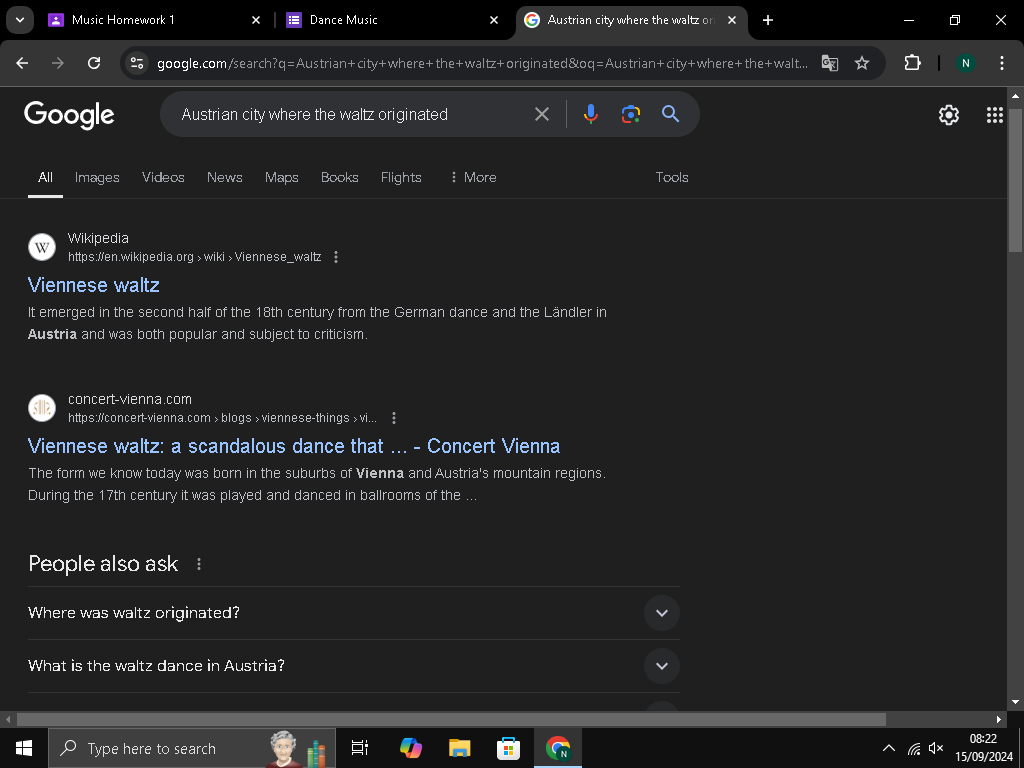This screenshot has height=768, width=1024.
Task: Open the search Tools button
Action: pyautogui.click(x=672, y=177)
